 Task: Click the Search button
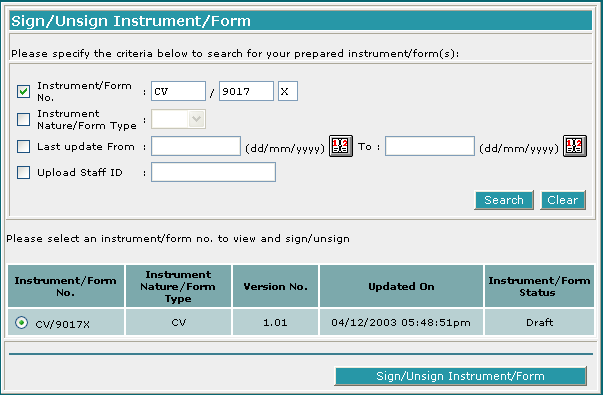click(x=504, y=200)
